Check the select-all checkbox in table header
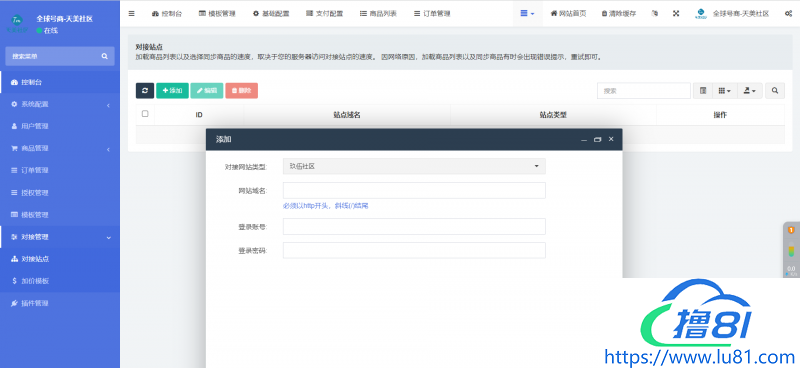 [x=145, y=114]
